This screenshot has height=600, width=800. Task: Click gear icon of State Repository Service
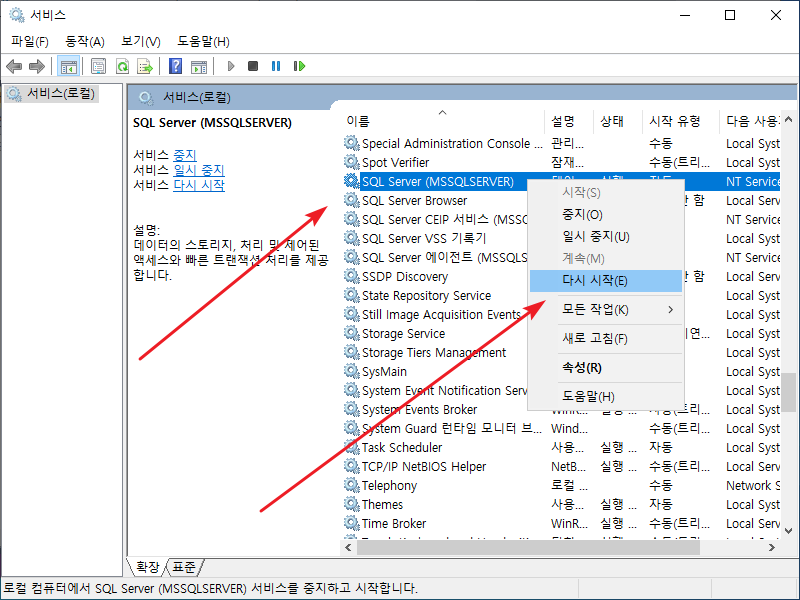coord(352,295)
